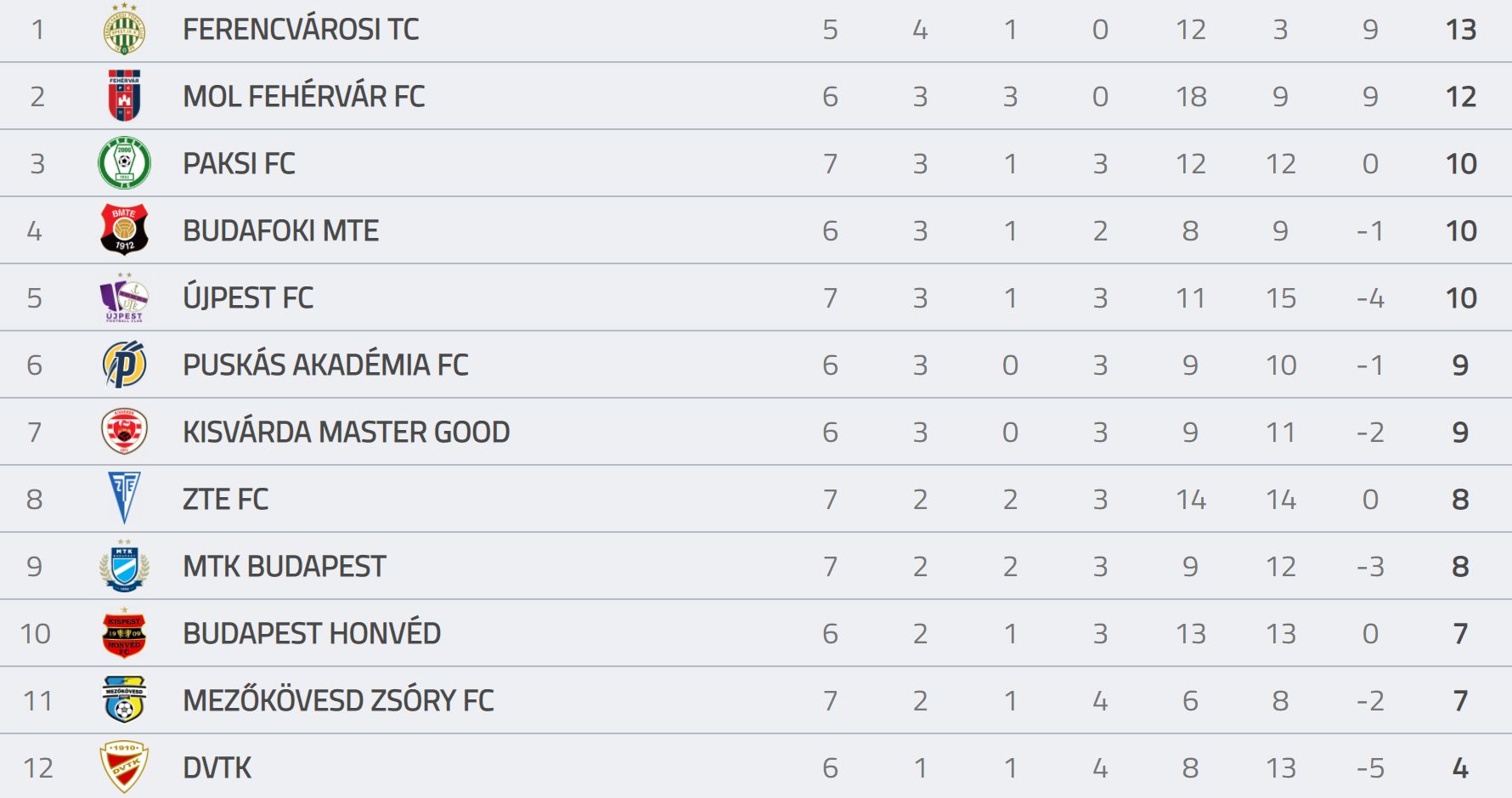
Task: Click the MTK Budapest crest
Action: pos(124,565)
